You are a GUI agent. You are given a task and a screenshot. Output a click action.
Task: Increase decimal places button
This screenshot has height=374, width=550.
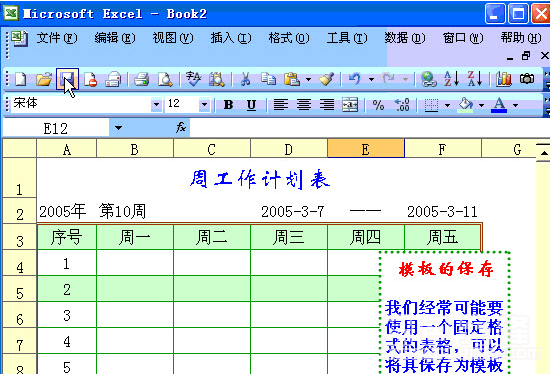pos(402,105)
